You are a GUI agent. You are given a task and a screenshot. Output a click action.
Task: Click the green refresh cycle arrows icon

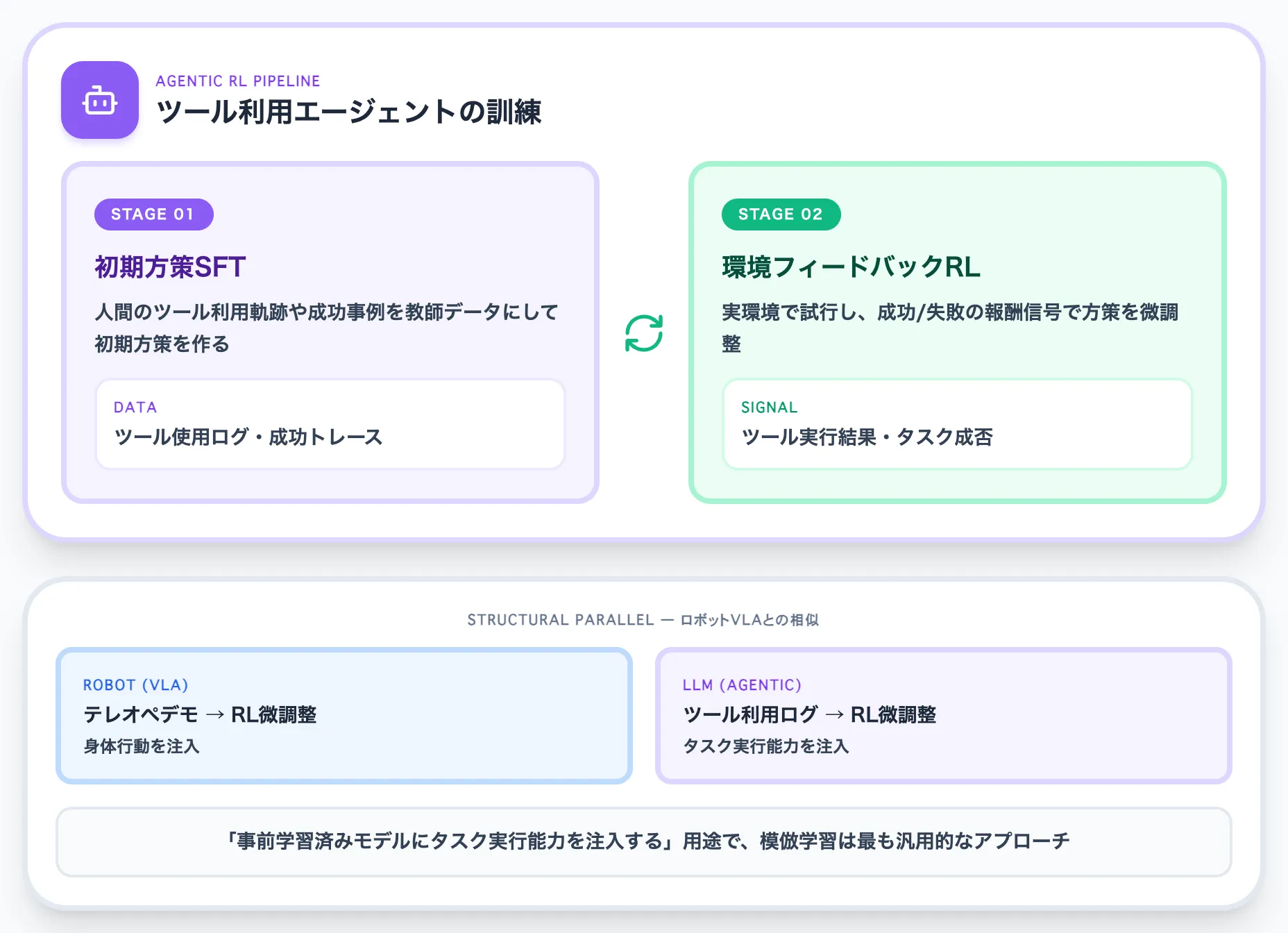coord(644,333)
